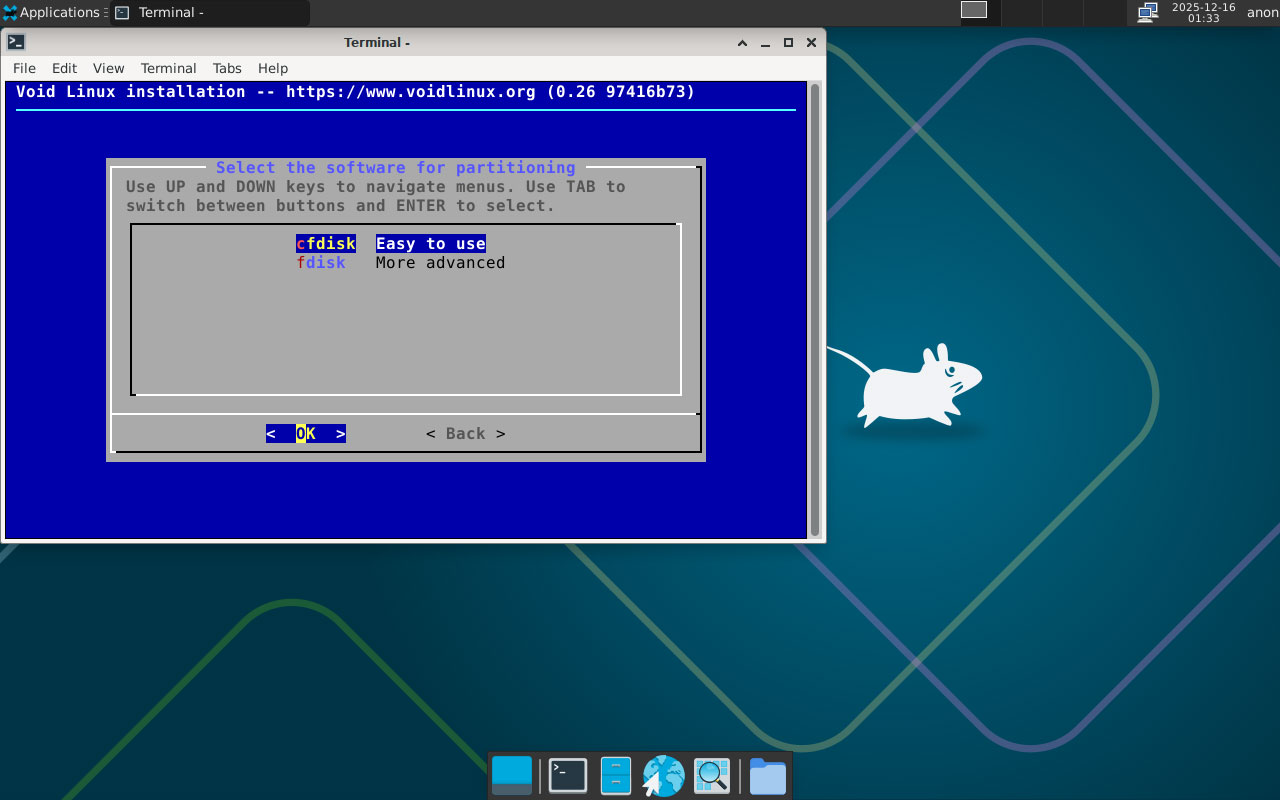1280x800 pixels.
Task: Open the Web Browser globe icon
Action: 663,776
